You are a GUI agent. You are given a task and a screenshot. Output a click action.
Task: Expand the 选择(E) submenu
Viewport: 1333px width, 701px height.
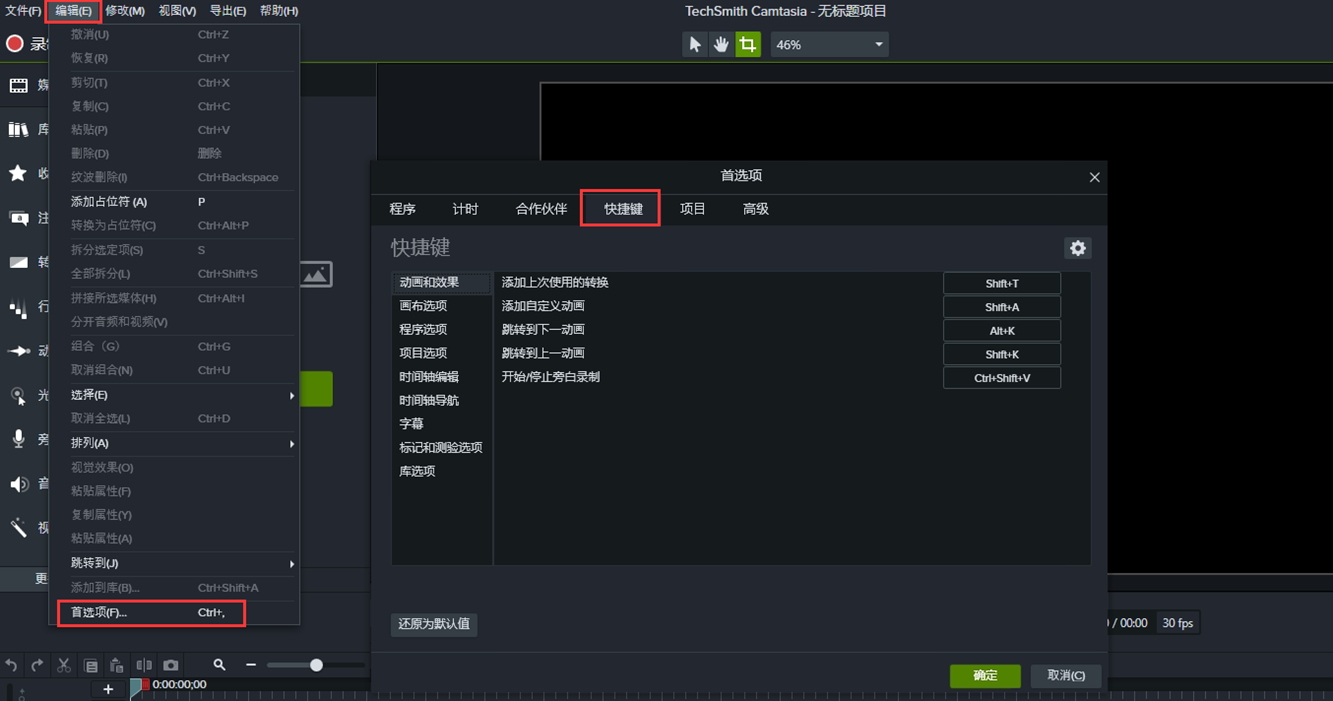tap(180, 395)
